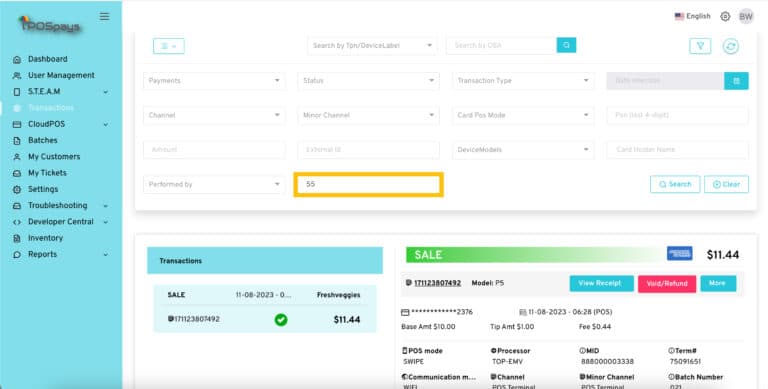
Task: Click the green success checkmark icon
Action: click(x=281, y=319)
